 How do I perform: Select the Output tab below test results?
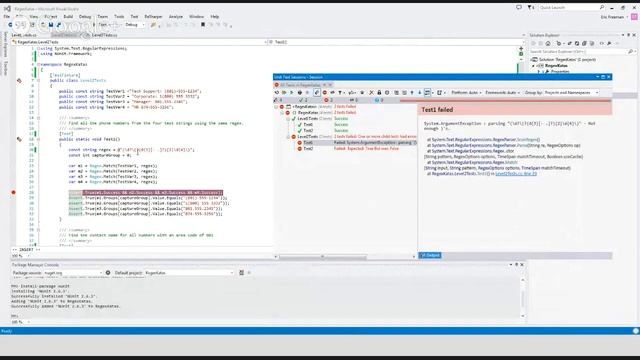(x=430, y=256)
